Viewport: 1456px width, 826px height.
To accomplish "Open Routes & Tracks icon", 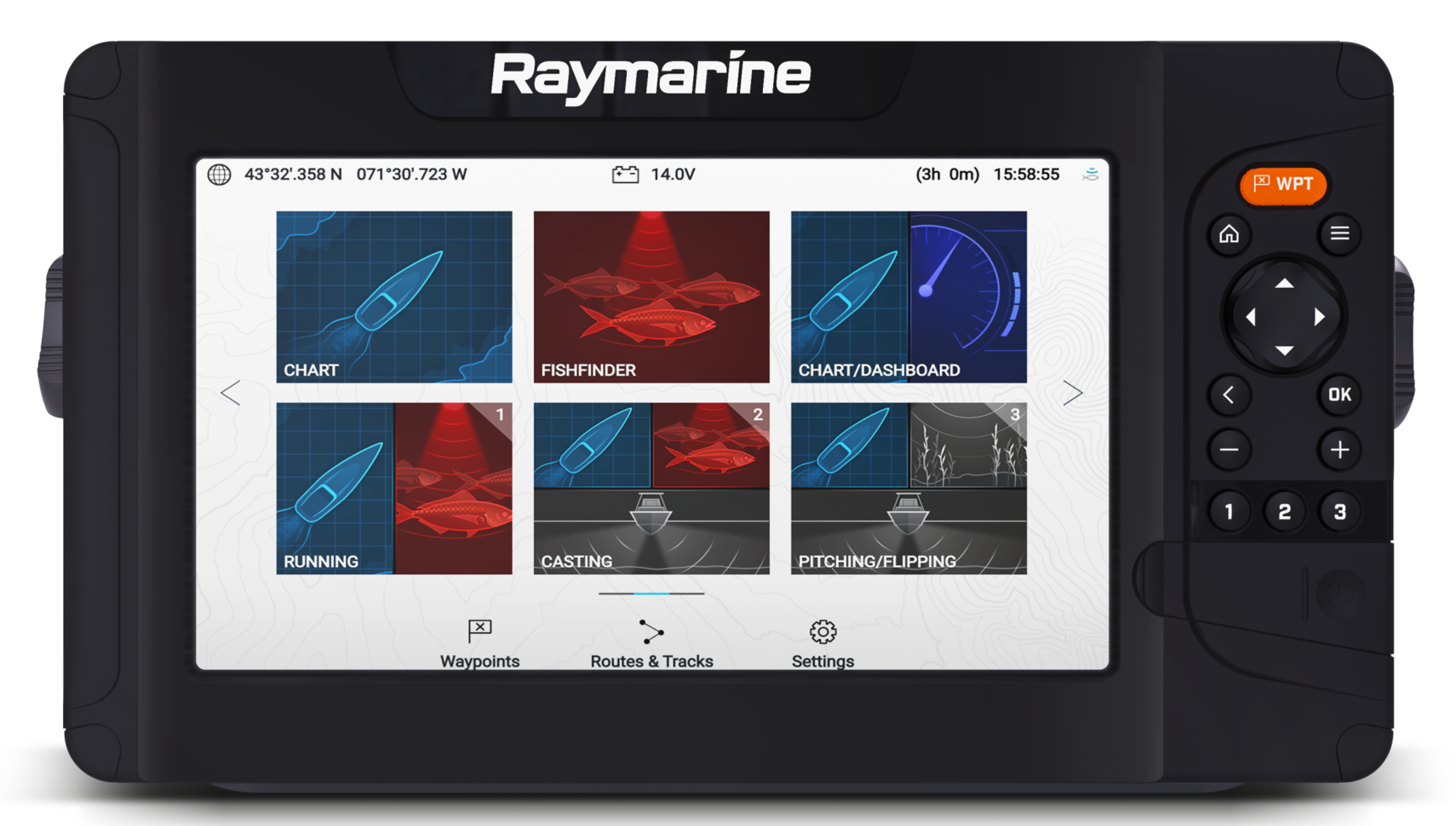I will 651,632.
